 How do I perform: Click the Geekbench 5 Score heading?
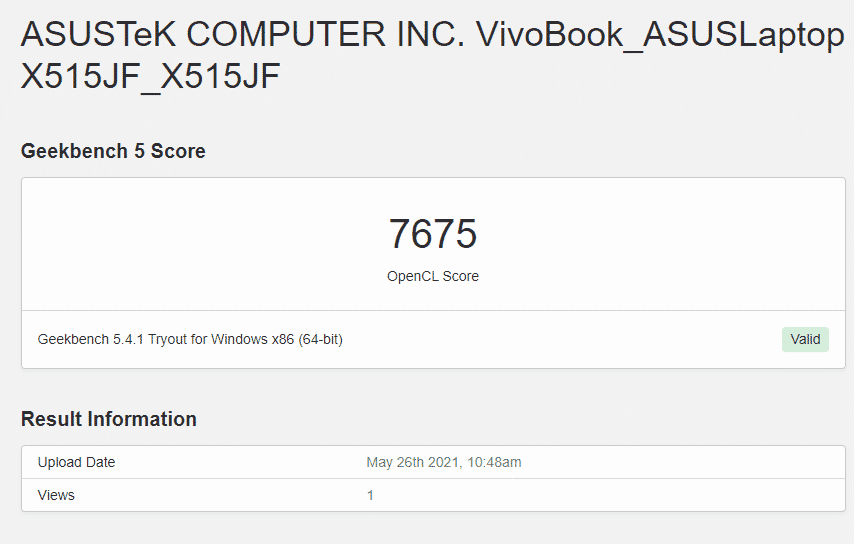tap(113, 151)
